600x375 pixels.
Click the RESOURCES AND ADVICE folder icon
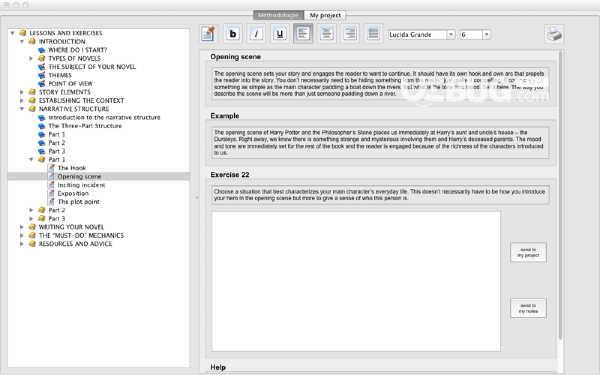[32, 243]
